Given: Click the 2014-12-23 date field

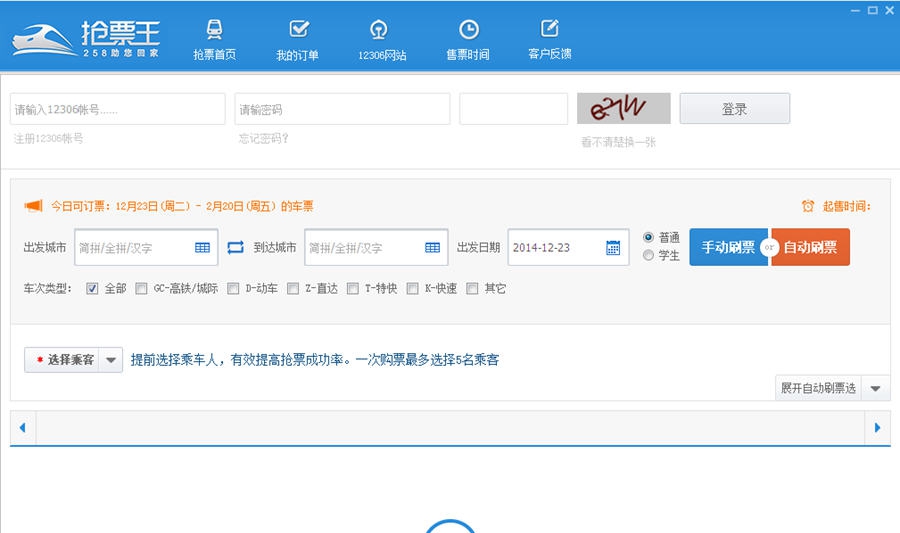Looking at the screenshot, I should (568, 247).
